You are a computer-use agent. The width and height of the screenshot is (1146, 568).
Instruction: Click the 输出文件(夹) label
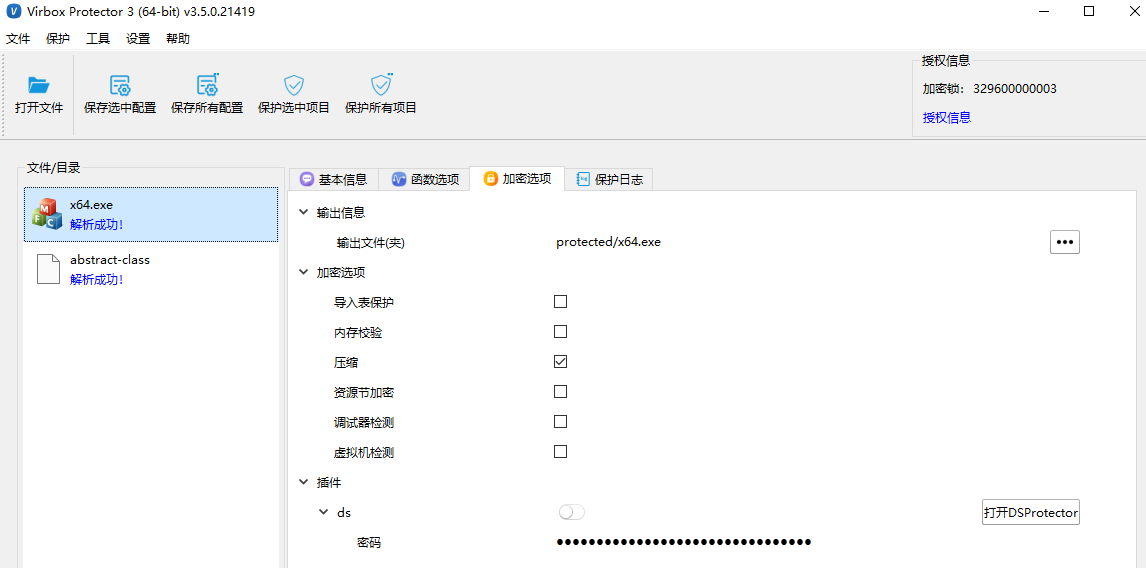coord(371,243)
